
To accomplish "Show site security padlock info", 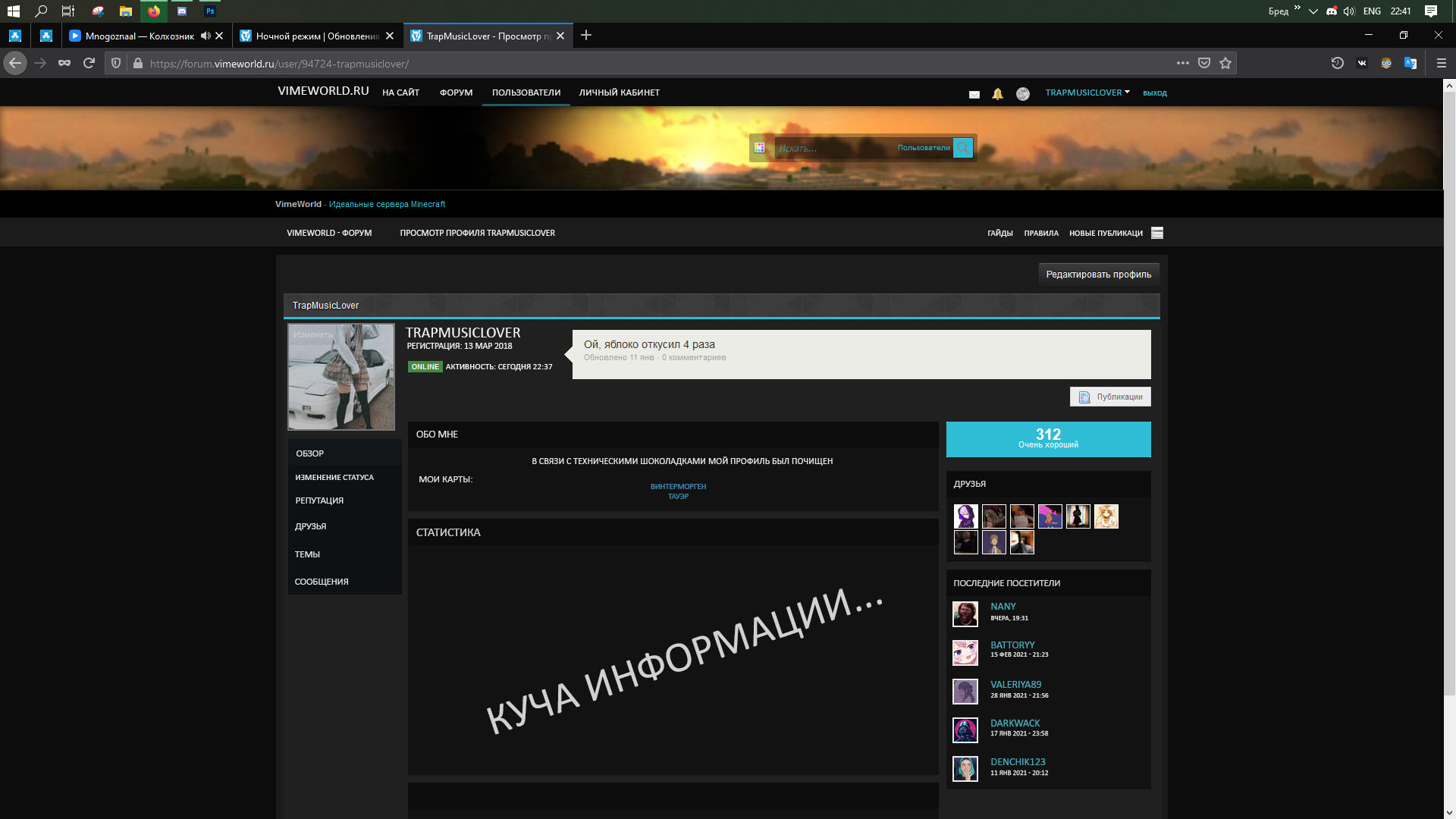I will 137,64.
